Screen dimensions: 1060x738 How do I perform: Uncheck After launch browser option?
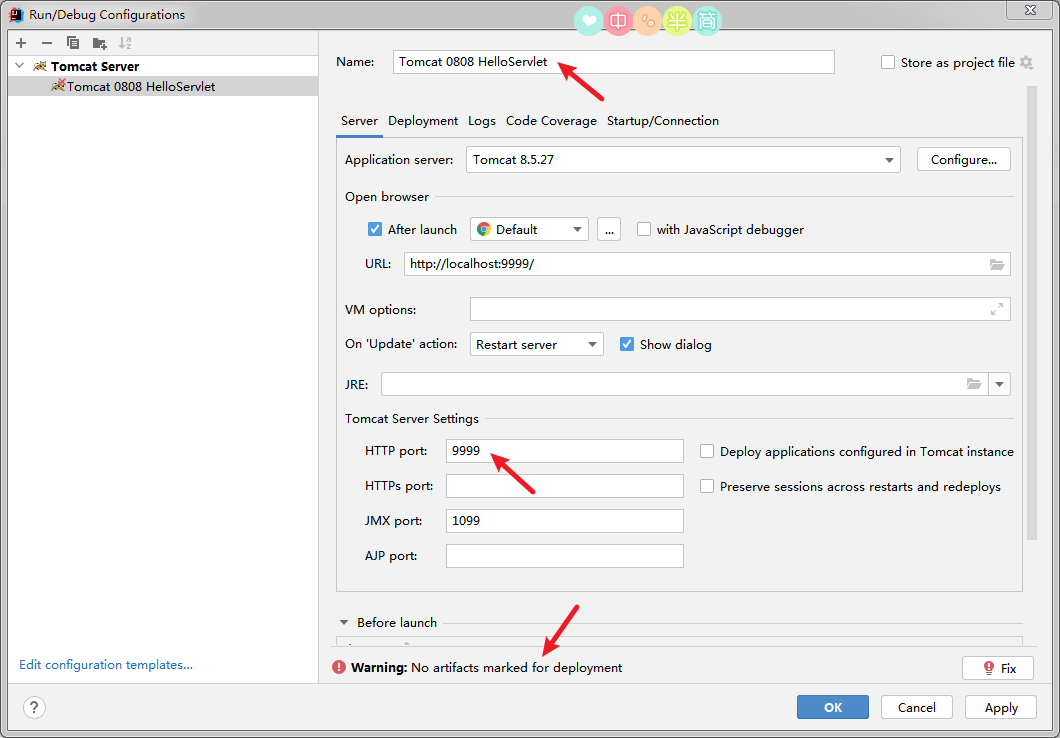(x=375, y=229)
